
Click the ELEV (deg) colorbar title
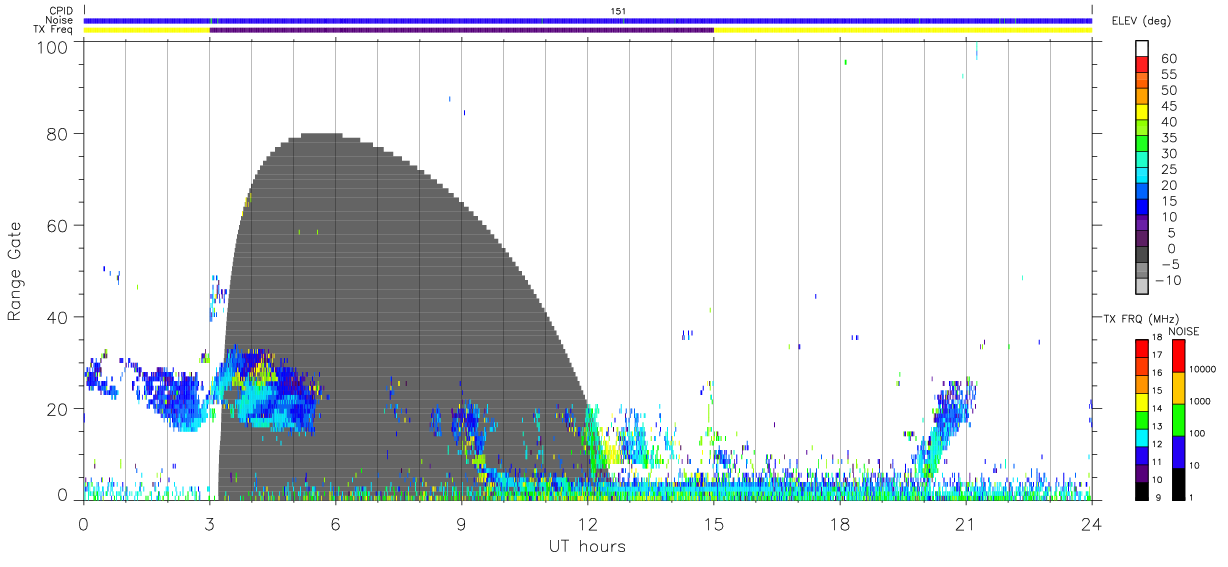(x=1141, y=21)
